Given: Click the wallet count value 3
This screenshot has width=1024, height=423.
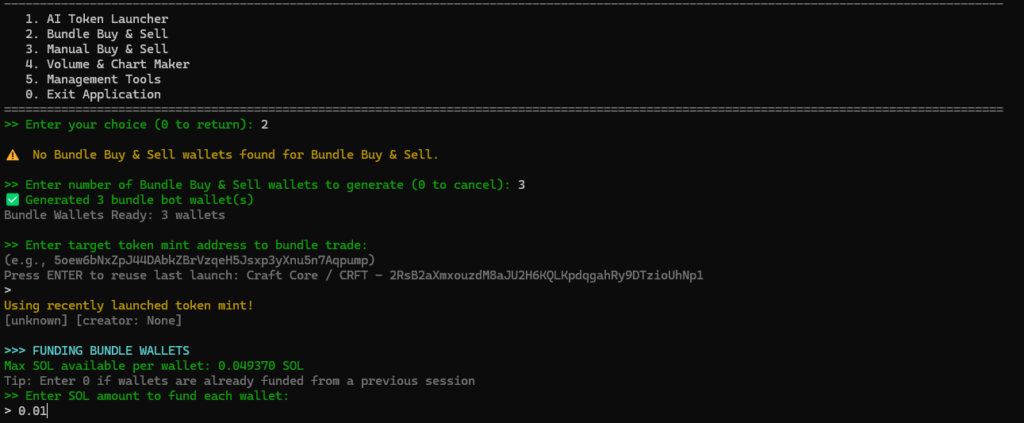Looking at the screenshot, I should (x=522, y=185).
